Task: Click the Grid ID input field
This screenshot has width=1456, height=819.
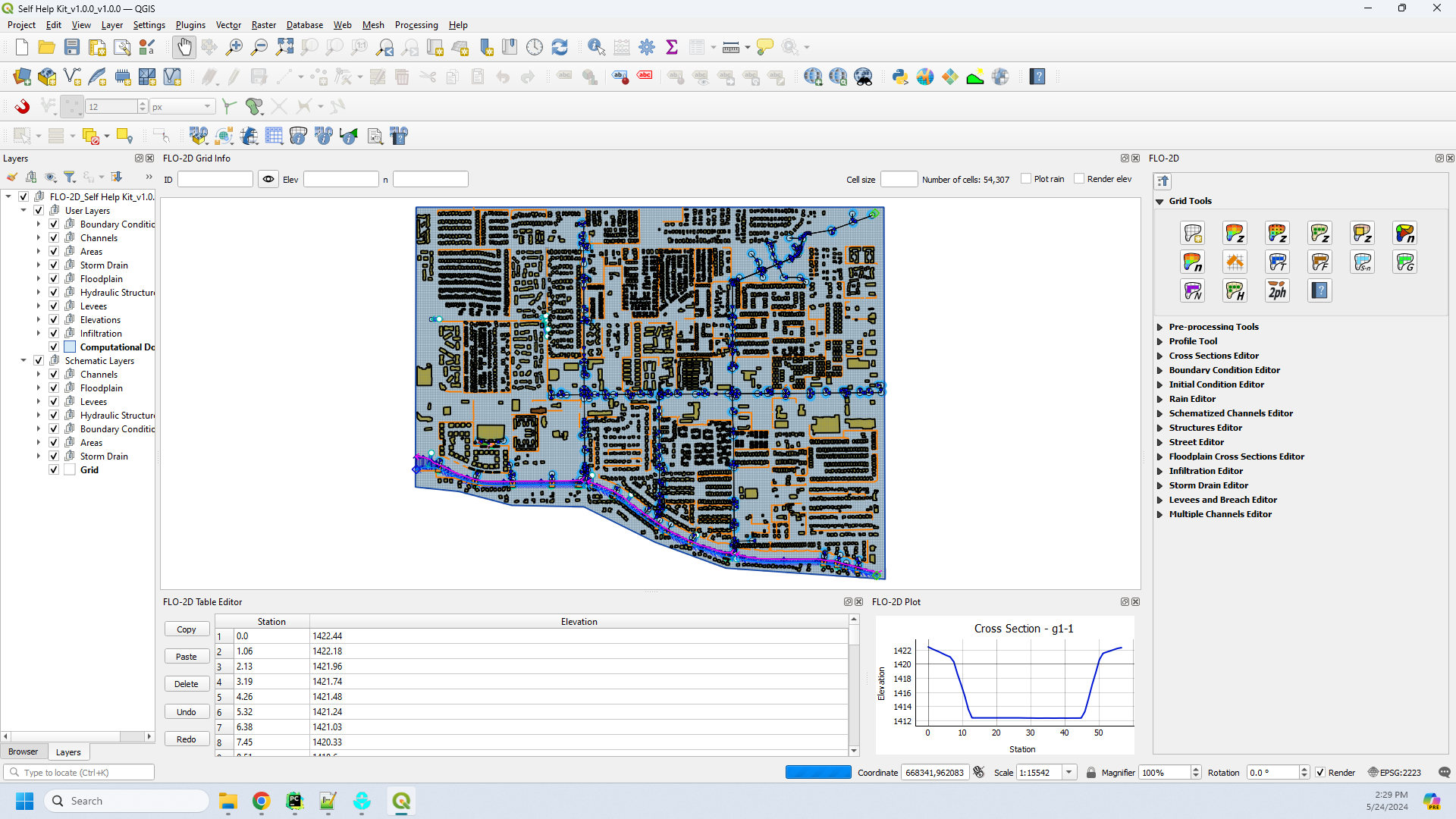Action: click(215, 180)
